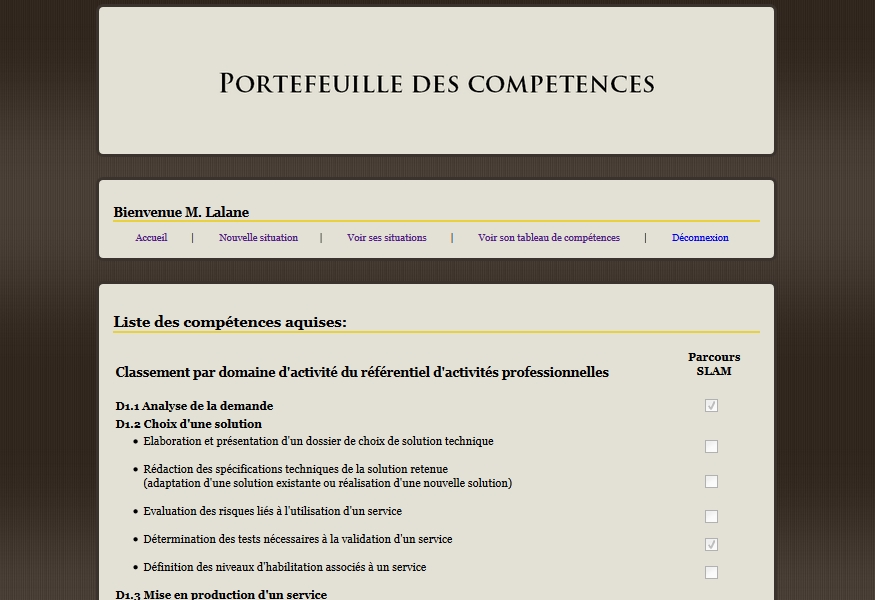Select the Bienvenue M. Lalane heading

coord(181,212)
